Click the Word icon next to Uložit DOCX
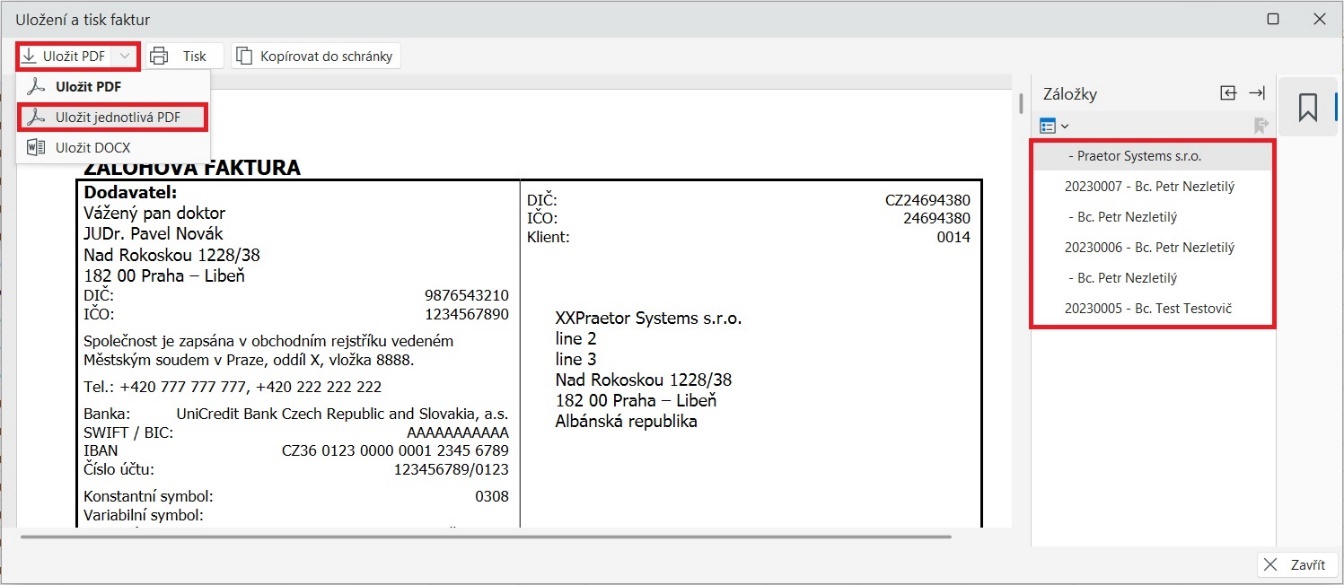Screen dimensions: 1344x585 [x=36, y=146]
